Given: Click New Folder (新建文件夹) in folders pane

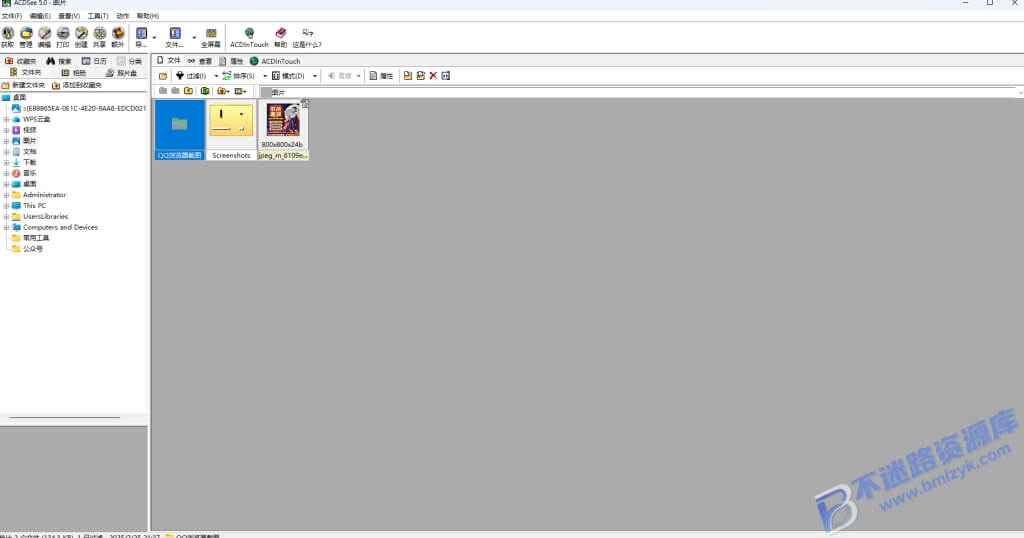Looking at the screenshot, I should point(24,85).
